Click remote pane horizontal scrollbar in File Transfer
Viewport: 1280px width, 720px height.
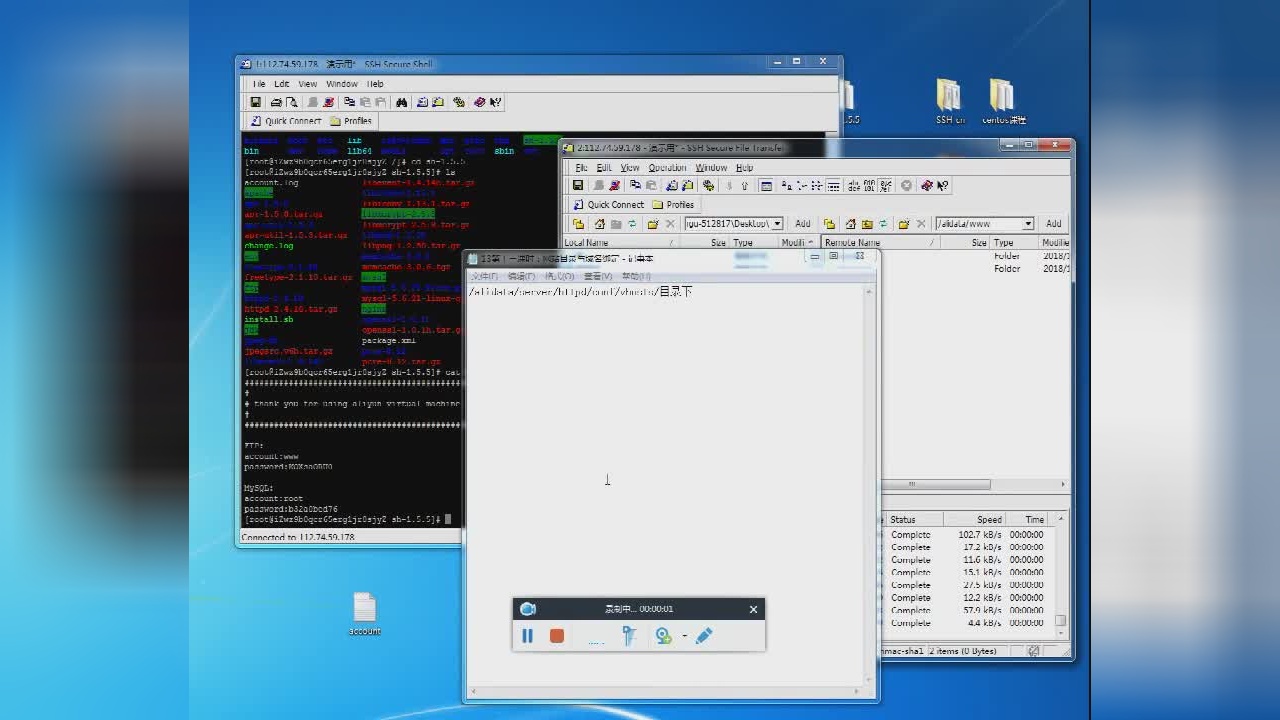(x=935, y=484)
